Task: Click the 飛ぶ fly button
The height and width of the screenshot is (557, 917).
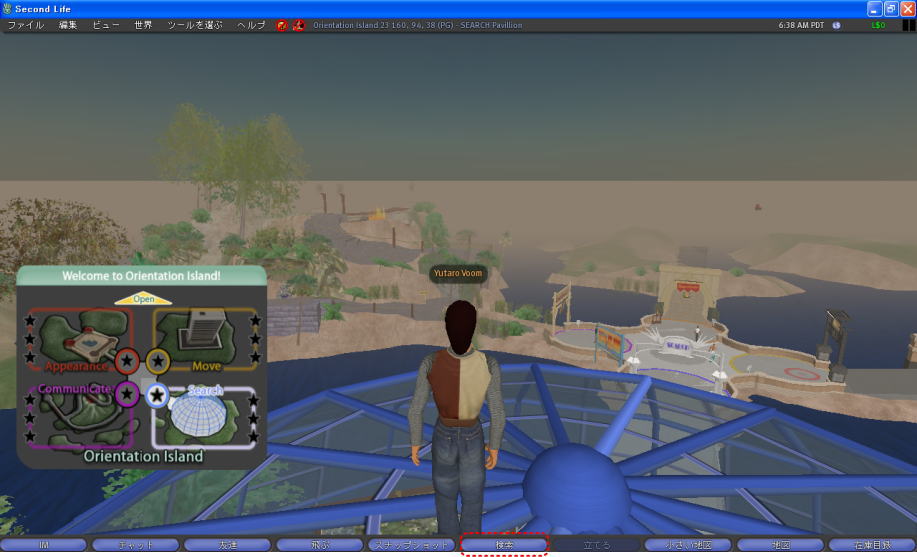Action: point(320,545)
